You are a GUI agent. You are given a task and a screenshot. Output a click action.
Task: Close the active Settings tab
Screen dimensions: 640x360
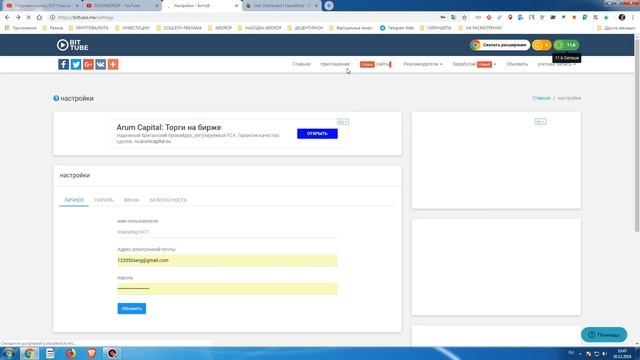pos(236,6)
